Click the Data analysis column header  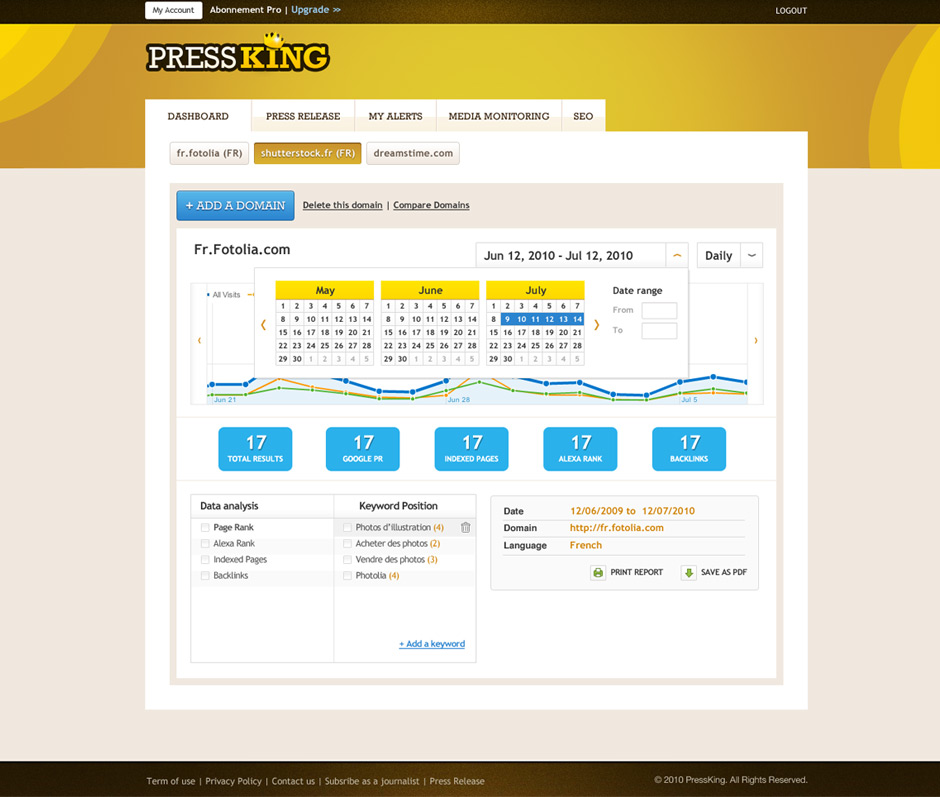click(229, 506)
